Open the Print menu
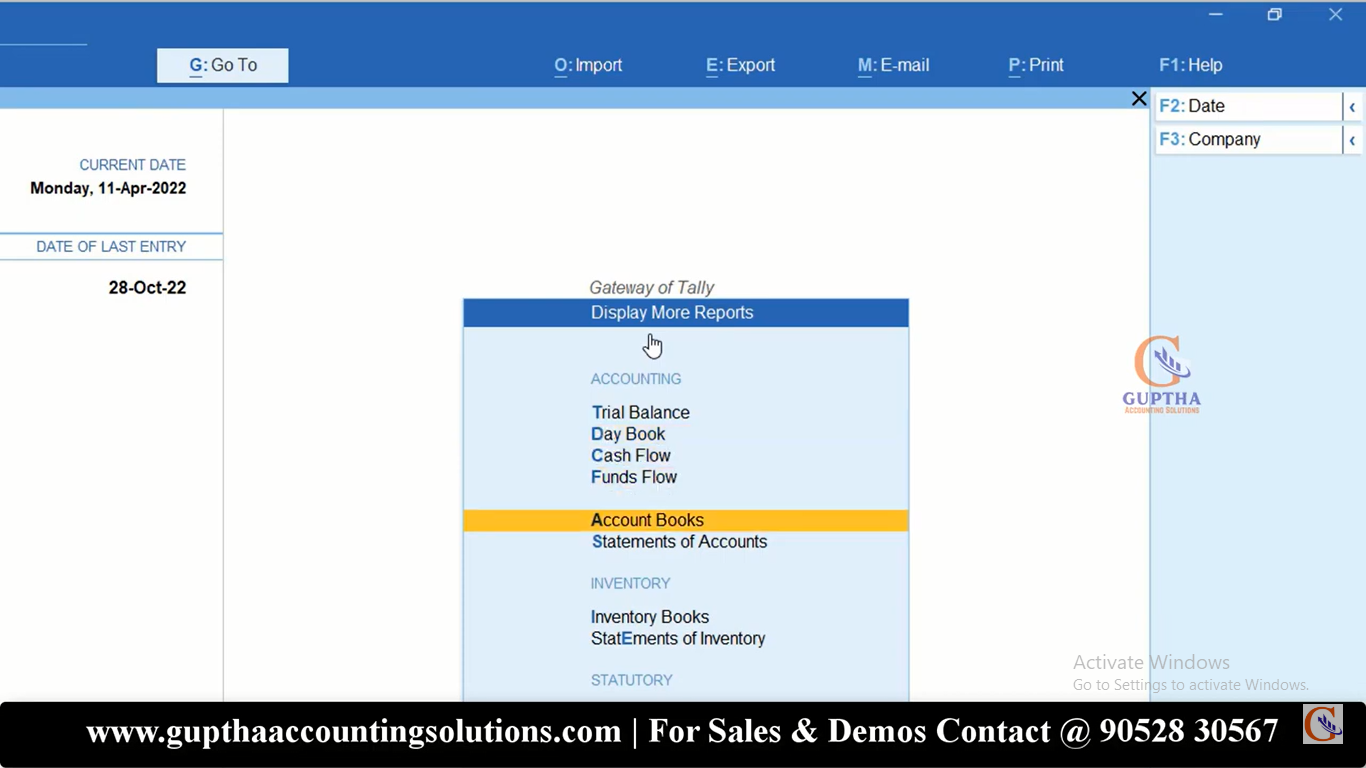This screenshot has height=768, width=1366. [x=1036, y=65]
